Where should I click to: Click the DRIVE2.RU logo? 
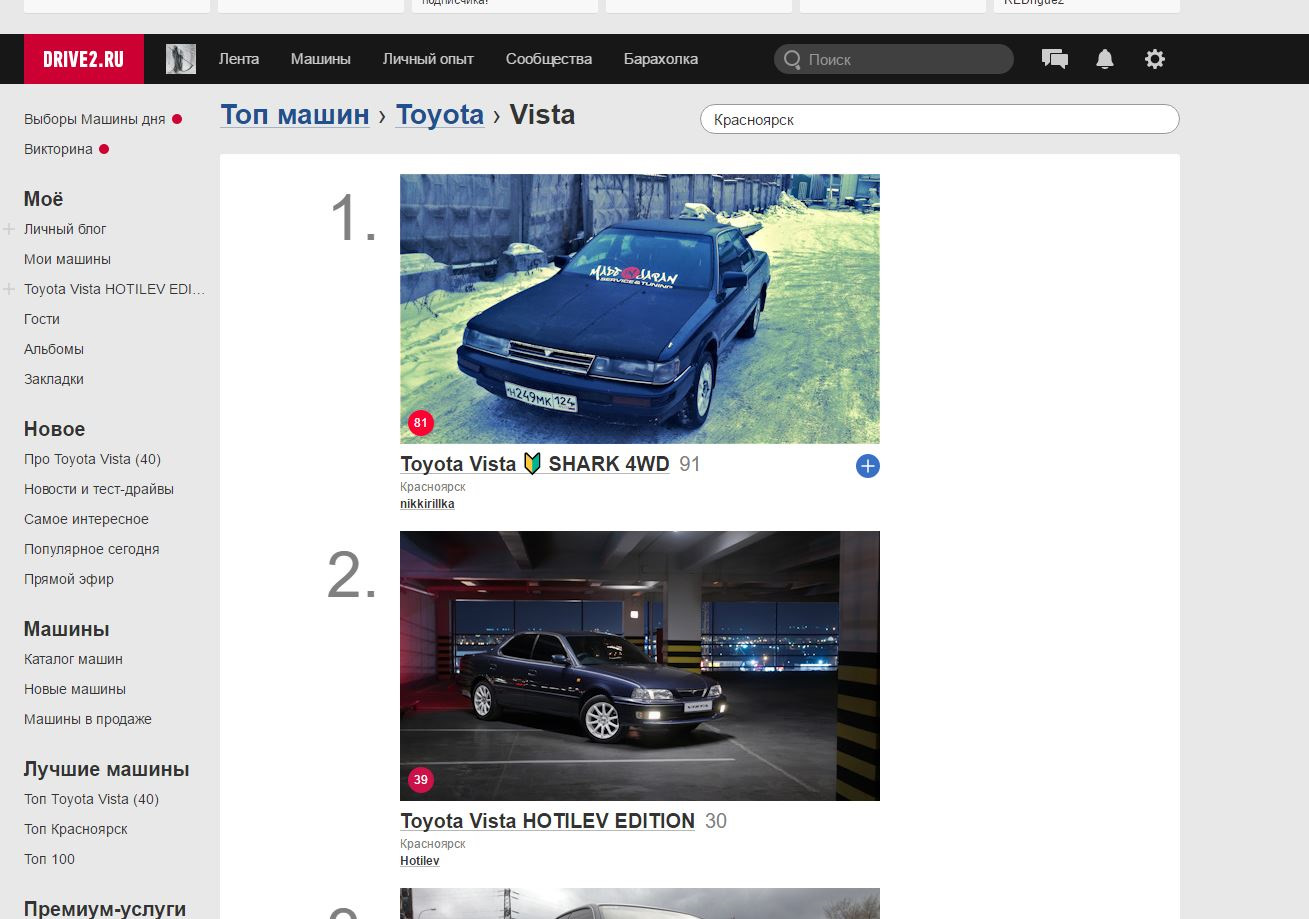coord(84,59)
